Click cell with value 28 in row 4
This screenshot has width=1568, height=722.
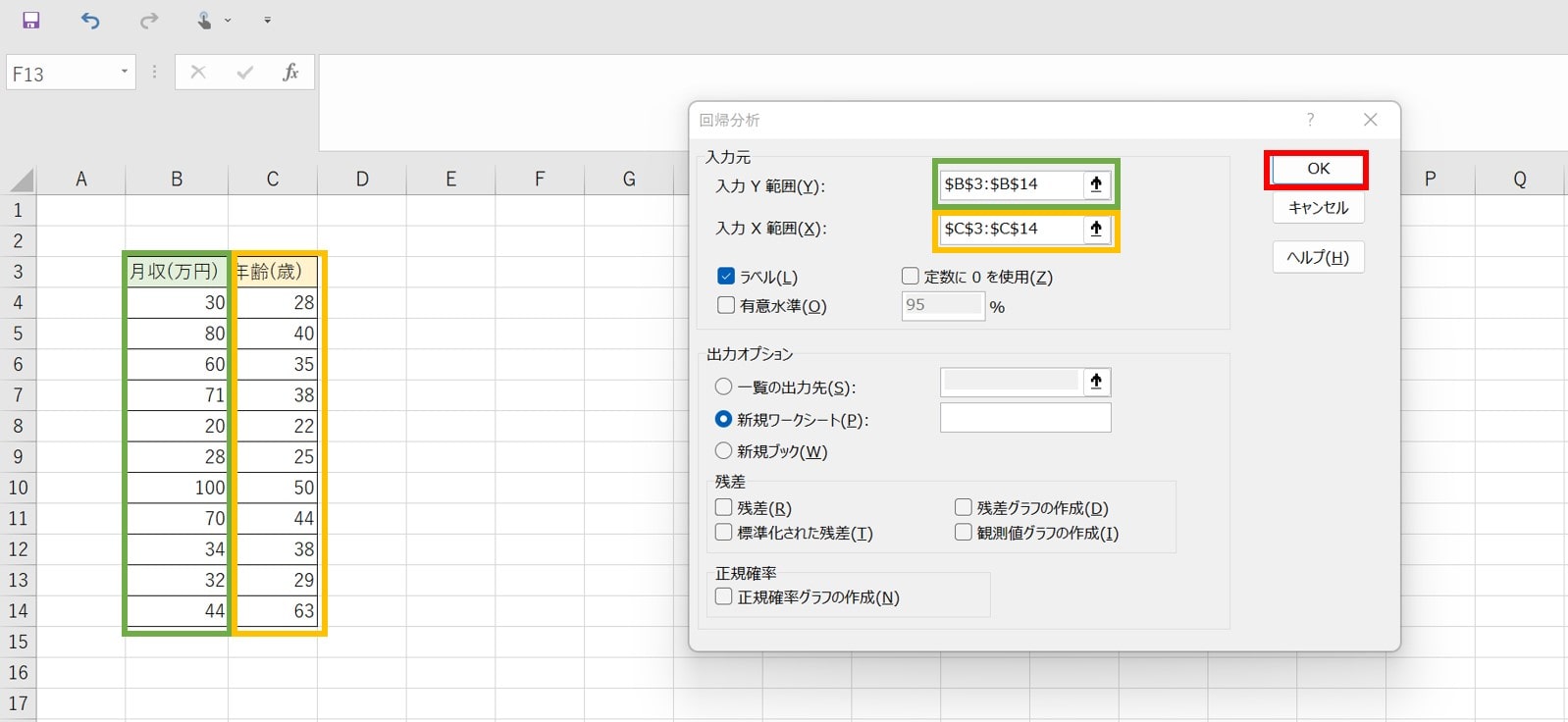tap(273, 303)
